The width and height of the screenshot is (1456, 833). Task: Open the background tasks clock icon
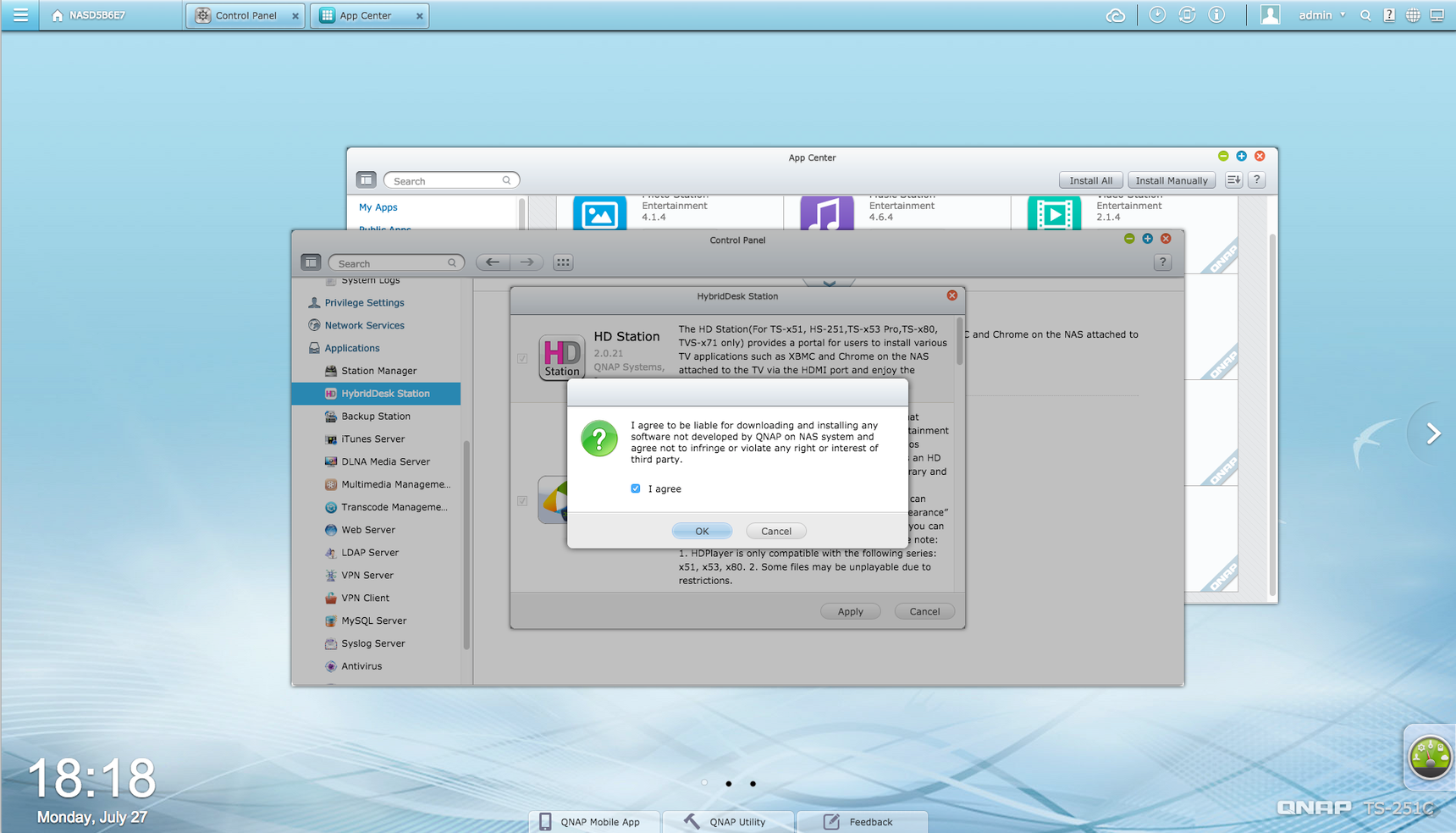1157,15
